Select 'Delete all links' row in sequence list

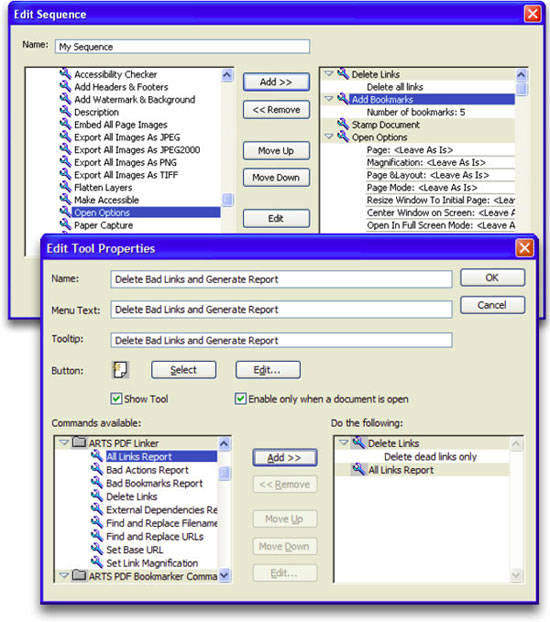coord(395,86)
